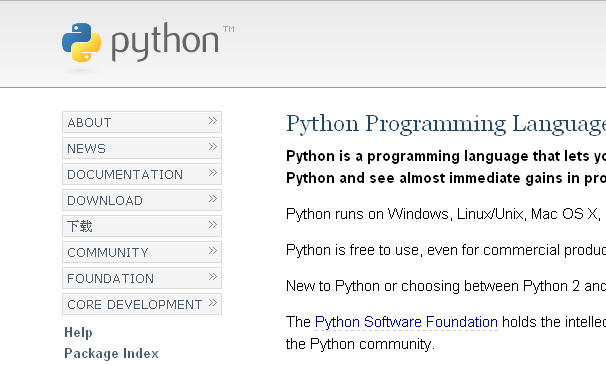Expand the ABOUT chevron arrow

click(x=213, y=121)
